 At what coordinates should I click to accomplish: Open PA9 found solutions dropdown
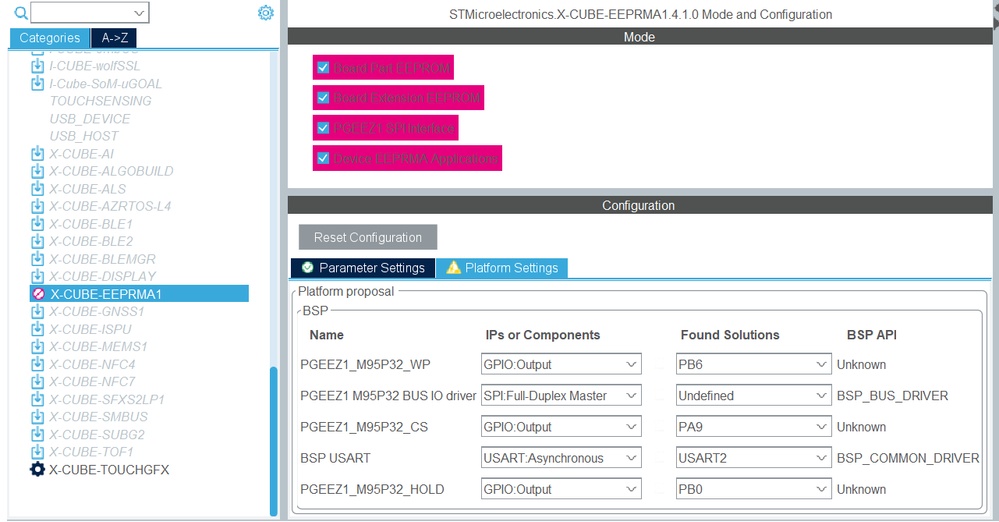754,427
